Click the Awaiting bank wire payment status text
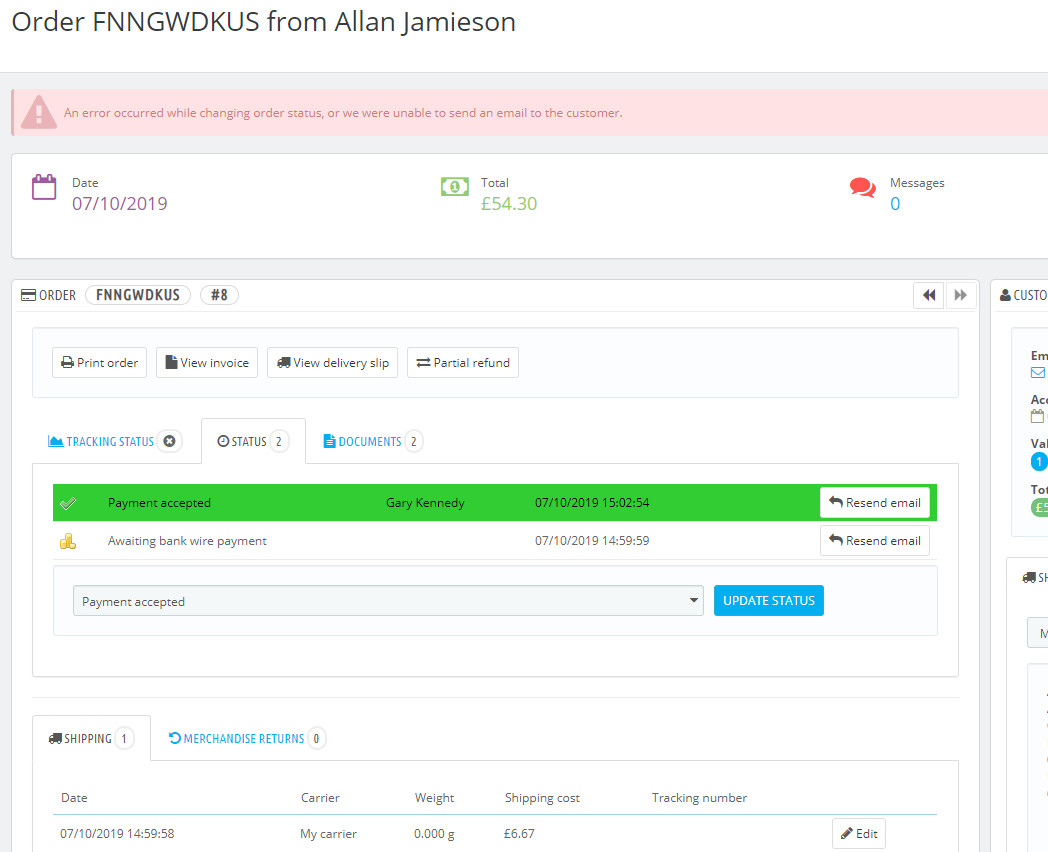This screenshot has width=1048, height=852. [x=187, y=541]
